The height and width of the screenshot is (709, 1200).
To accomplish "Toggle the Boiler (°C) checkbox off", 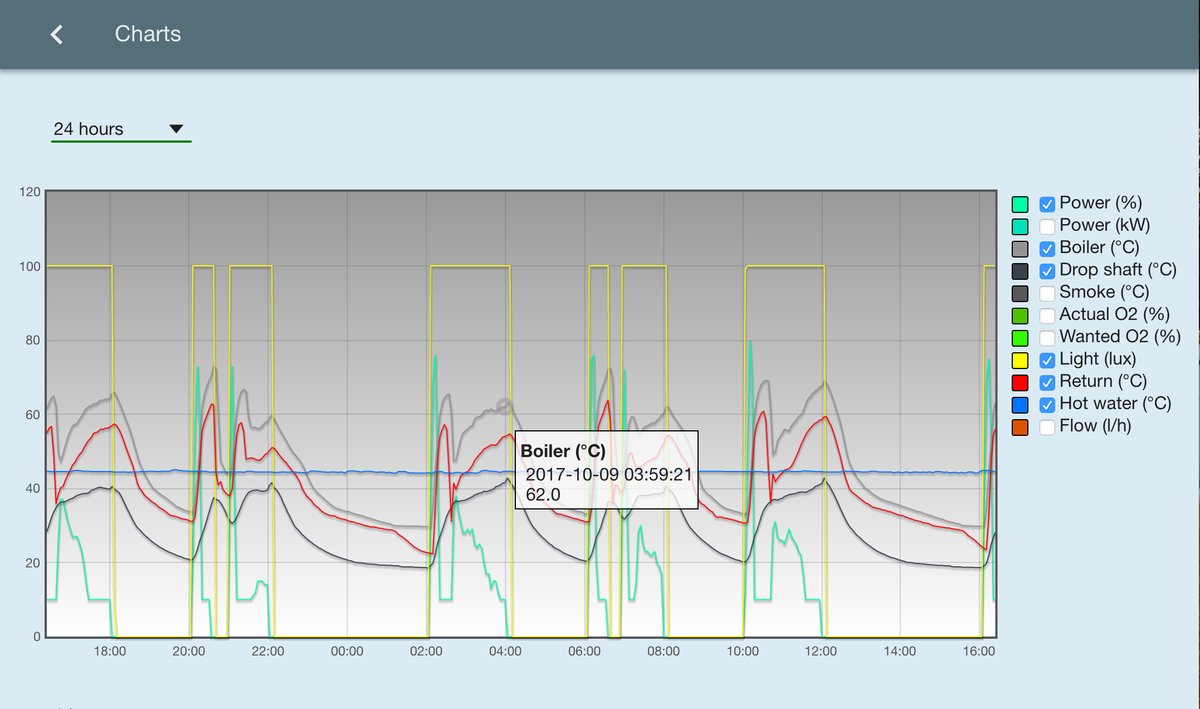I will (1048, 248).
